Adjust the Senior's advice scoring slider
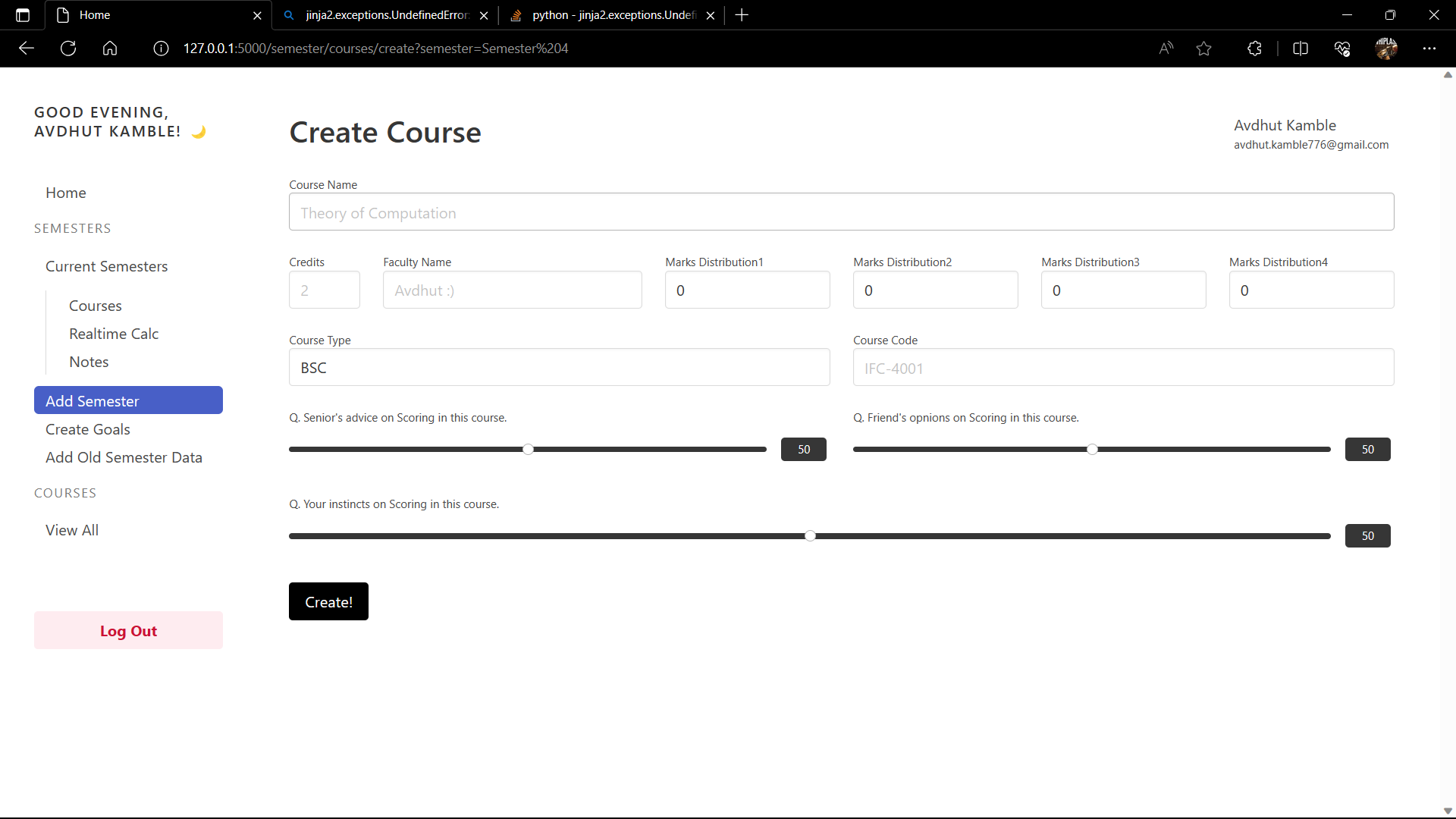Viewport: 1456px width, 819px height. [x=529, y=450]
